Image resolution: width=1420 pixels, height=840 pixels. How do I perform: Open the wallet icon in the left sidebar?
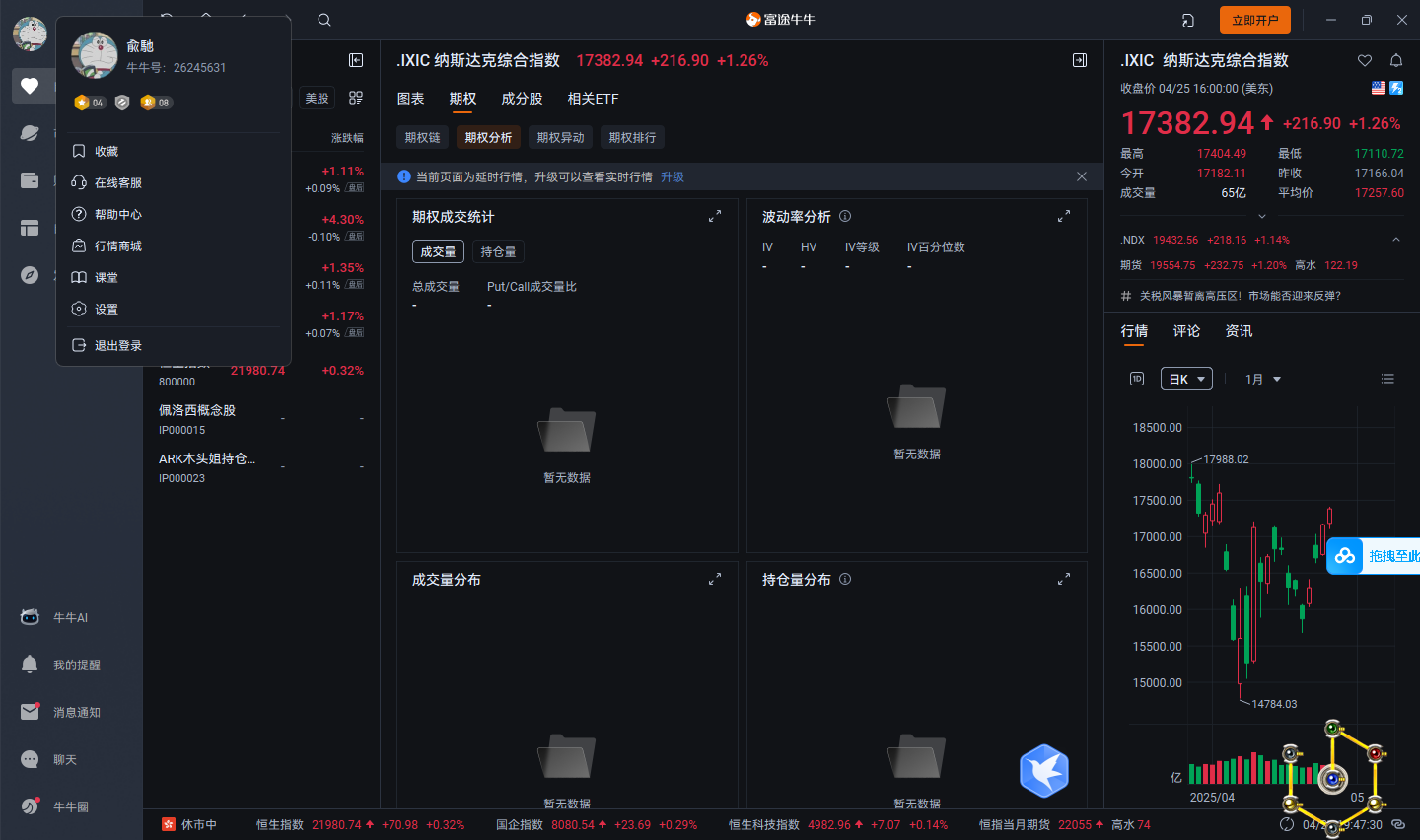tap(30, 180)
